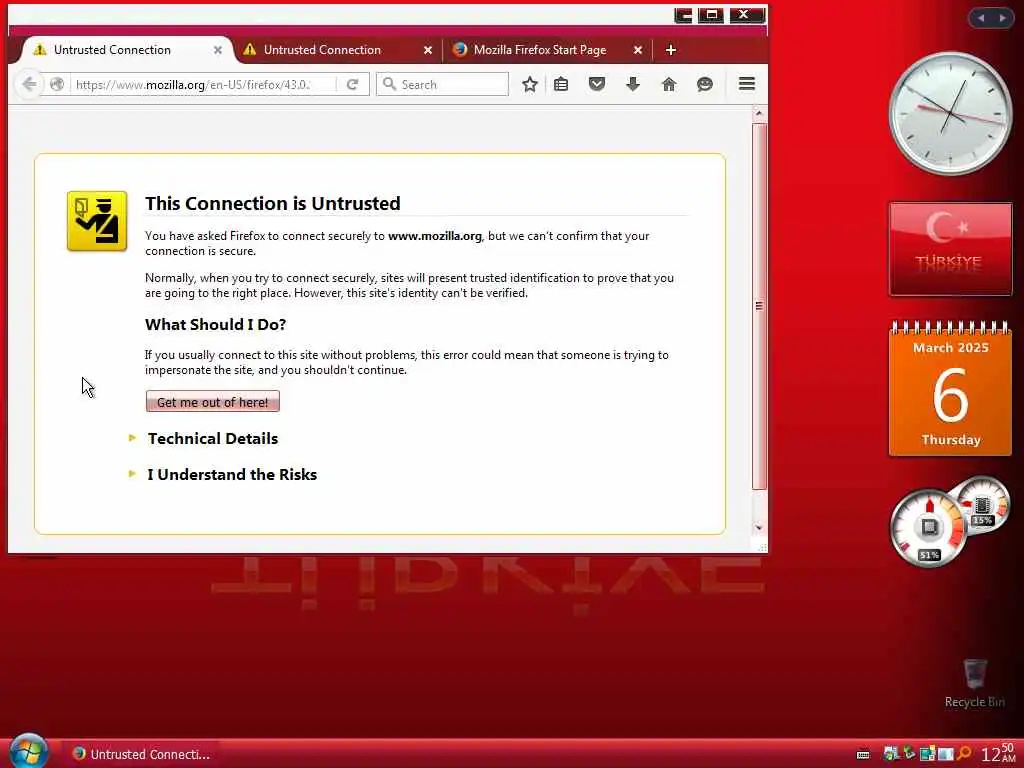Click the "This Connection is Untrusted" heading

[x=272, y=203]
